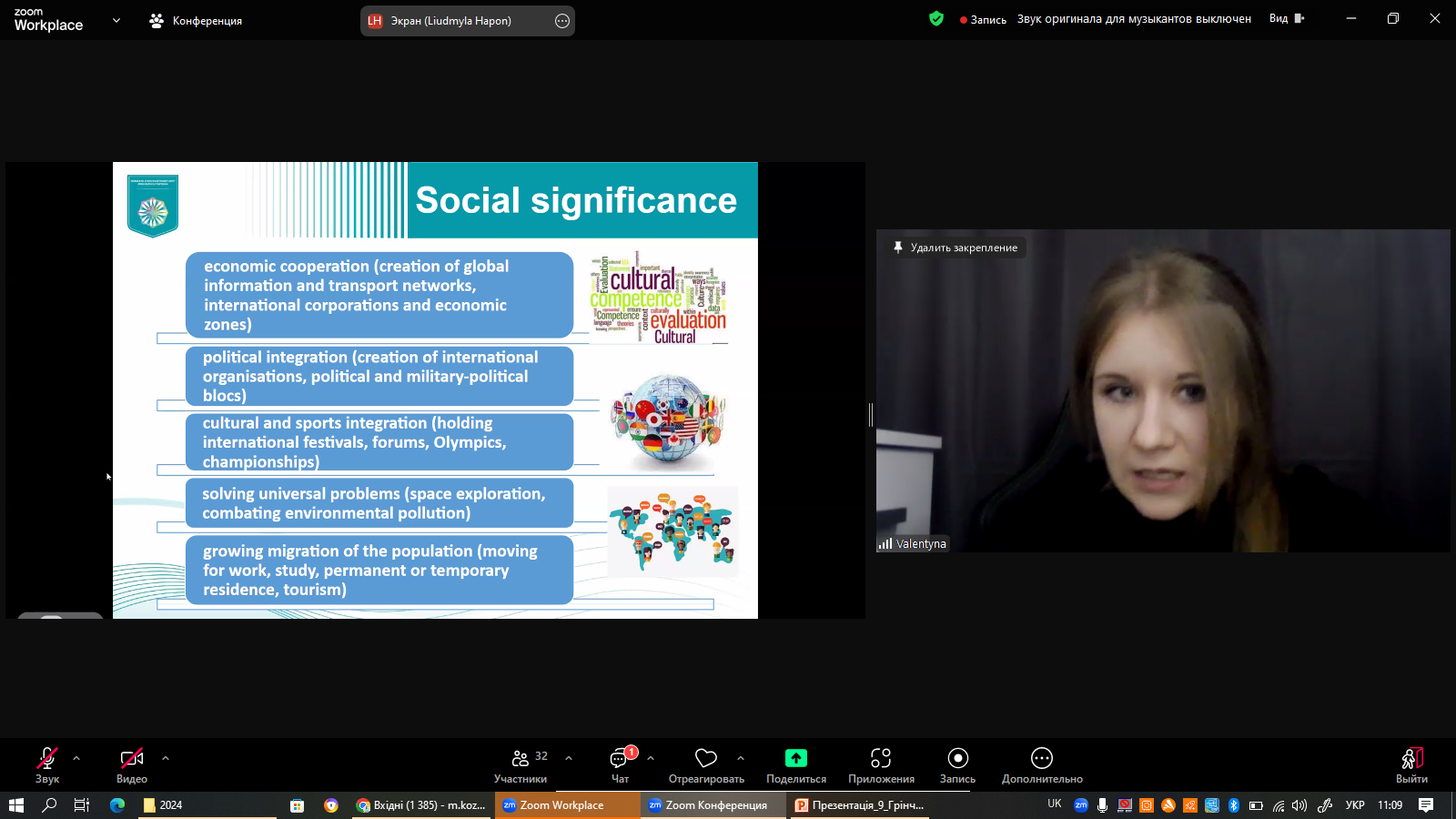Open screen share options ellipsis for Liudmyla Hapon
The height and width of the screenshot is (819, 1456).
click(562, 21)
